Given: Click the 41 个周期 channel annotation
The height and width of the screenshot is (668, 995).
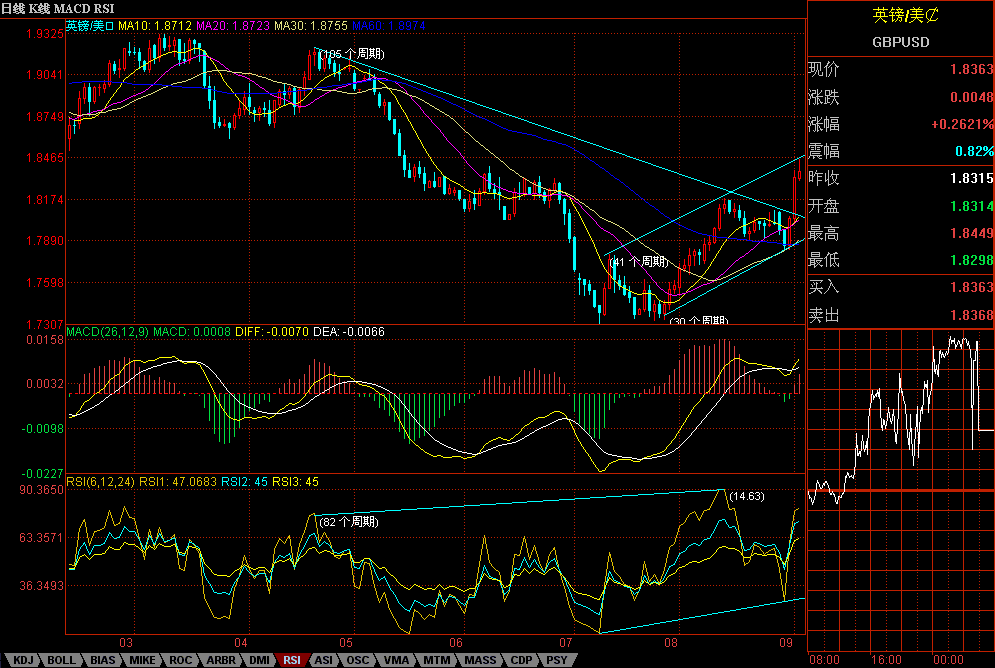Looking at the screenshot, I should [x=639, y=261].
